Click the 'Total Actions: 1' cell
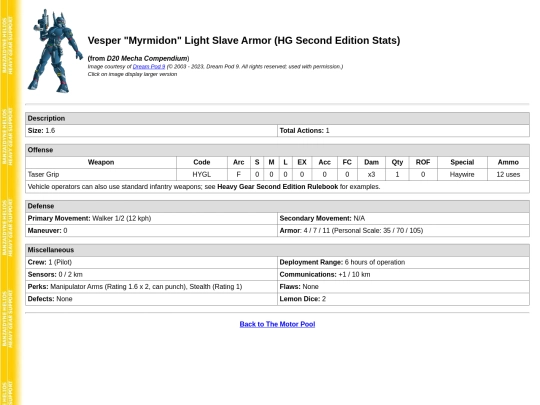The height and width of the screenshot is (405, 540). [403, 131]
